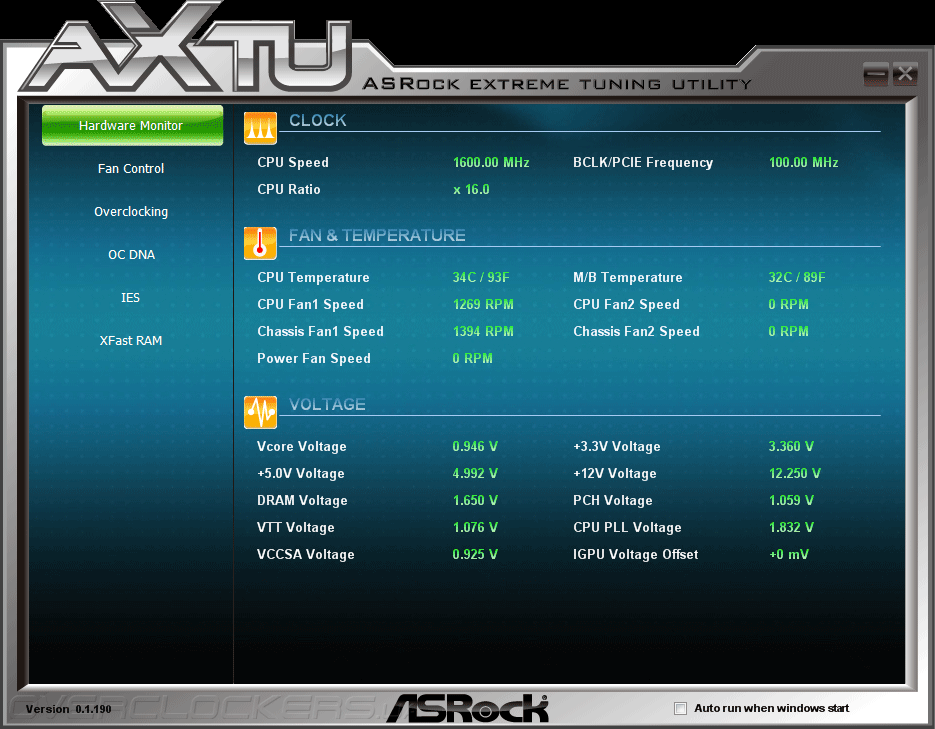This screenshot has width=935, height=729.
Task: Click +5.0V Voltage value 4.992 V
Action: coord(475,473)
